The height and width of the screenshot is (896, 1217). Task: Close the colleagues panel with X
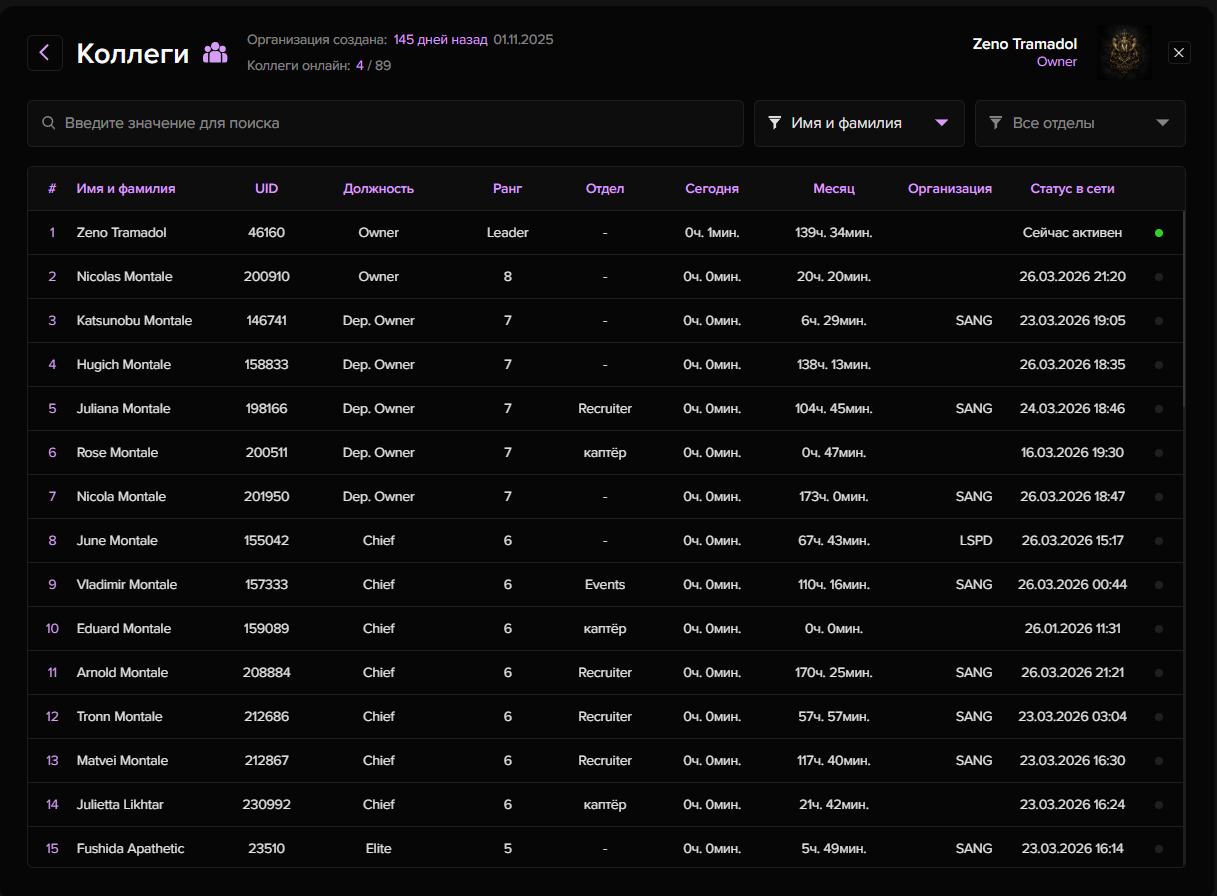pyautogui.click(x=1180, y=53)
